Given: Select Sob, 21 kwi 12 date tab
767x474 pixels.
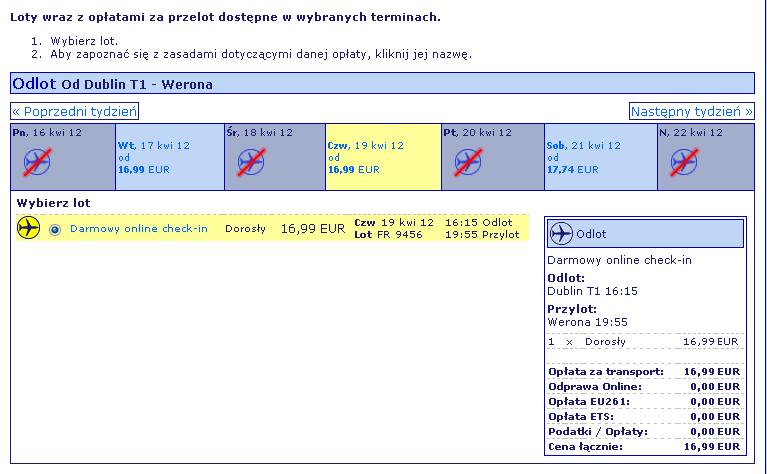Looking at the screenshot, I should [x=601, y=157].
